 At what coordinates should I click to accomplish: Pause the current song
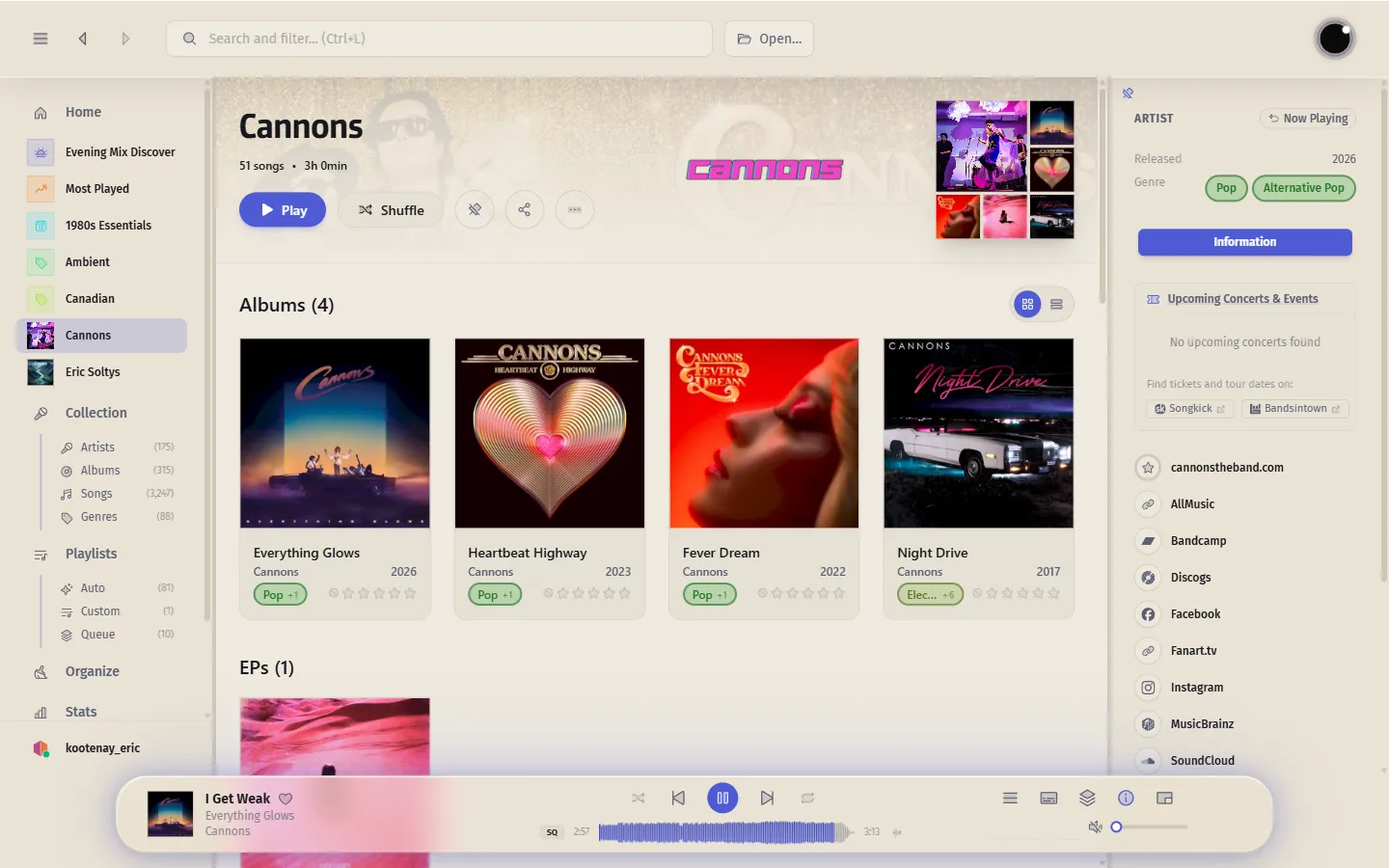pyautogui.click(x=722, y=798)
